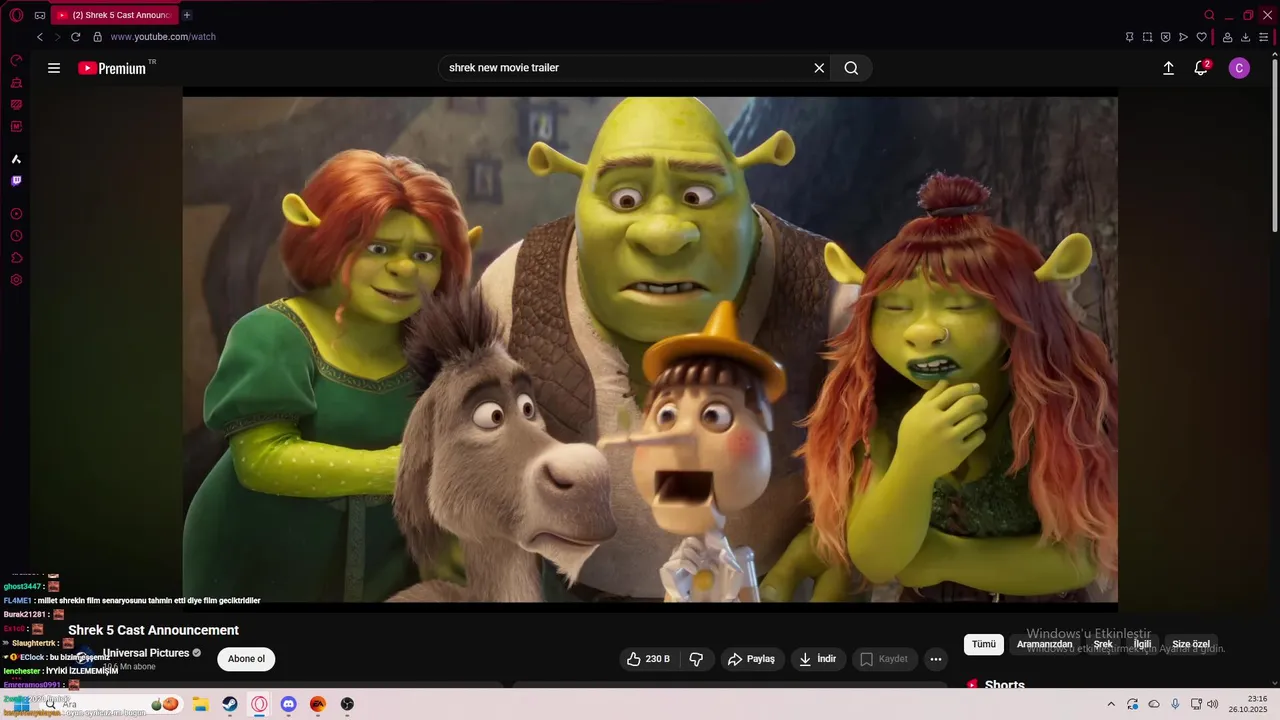
Task: Open the send/flow arrow icon in the toolbar
Action: [1183, 37]
